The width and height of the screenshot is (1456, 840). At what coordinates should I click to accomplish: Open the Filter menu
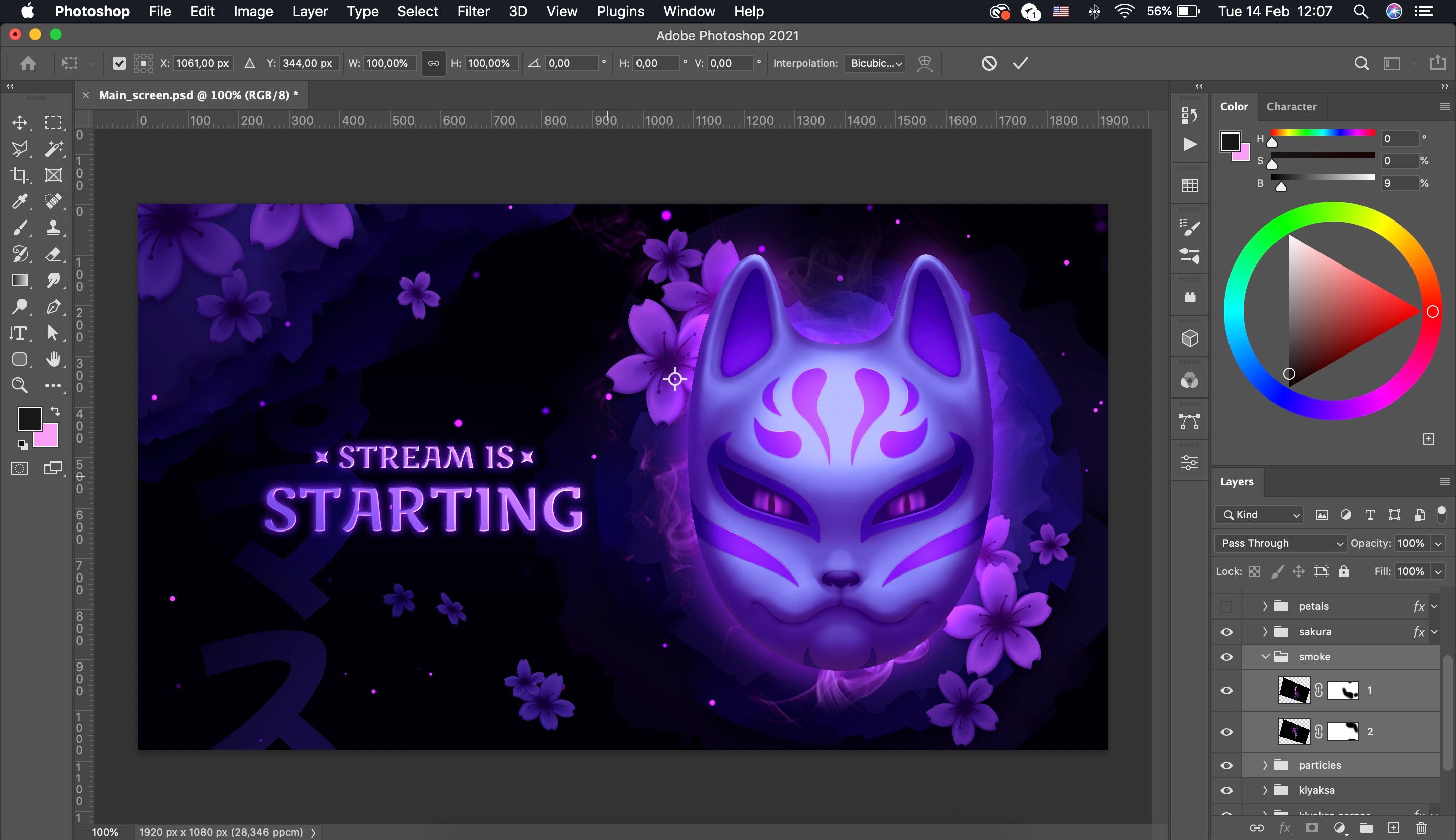[473, 11]
